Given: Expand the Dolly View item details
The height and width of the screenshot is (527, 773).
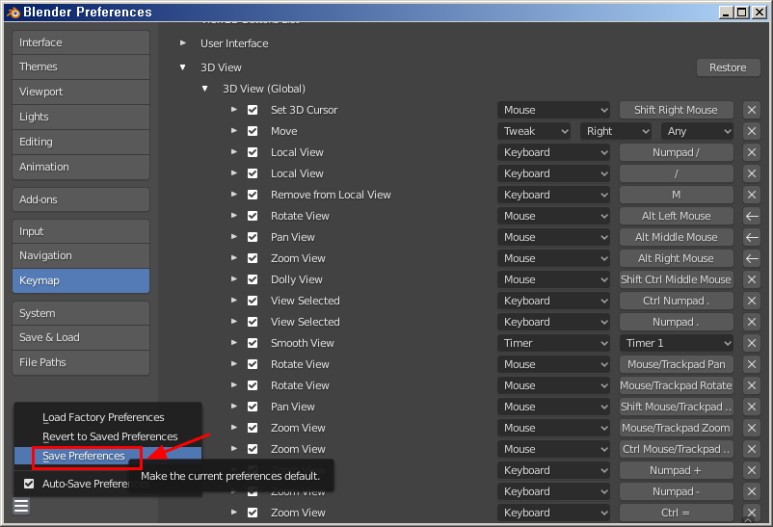Looking at the screenshot, I should (234, 279).
